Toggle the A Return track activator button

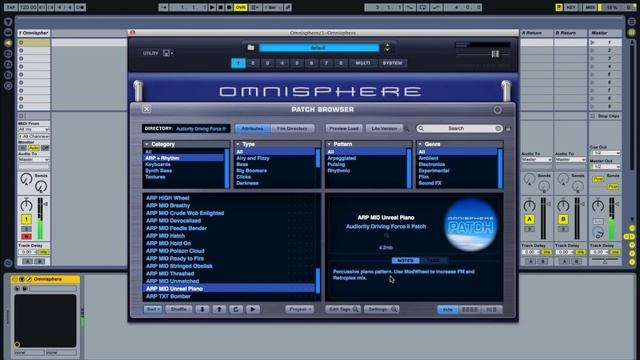[x=529, y=220]
